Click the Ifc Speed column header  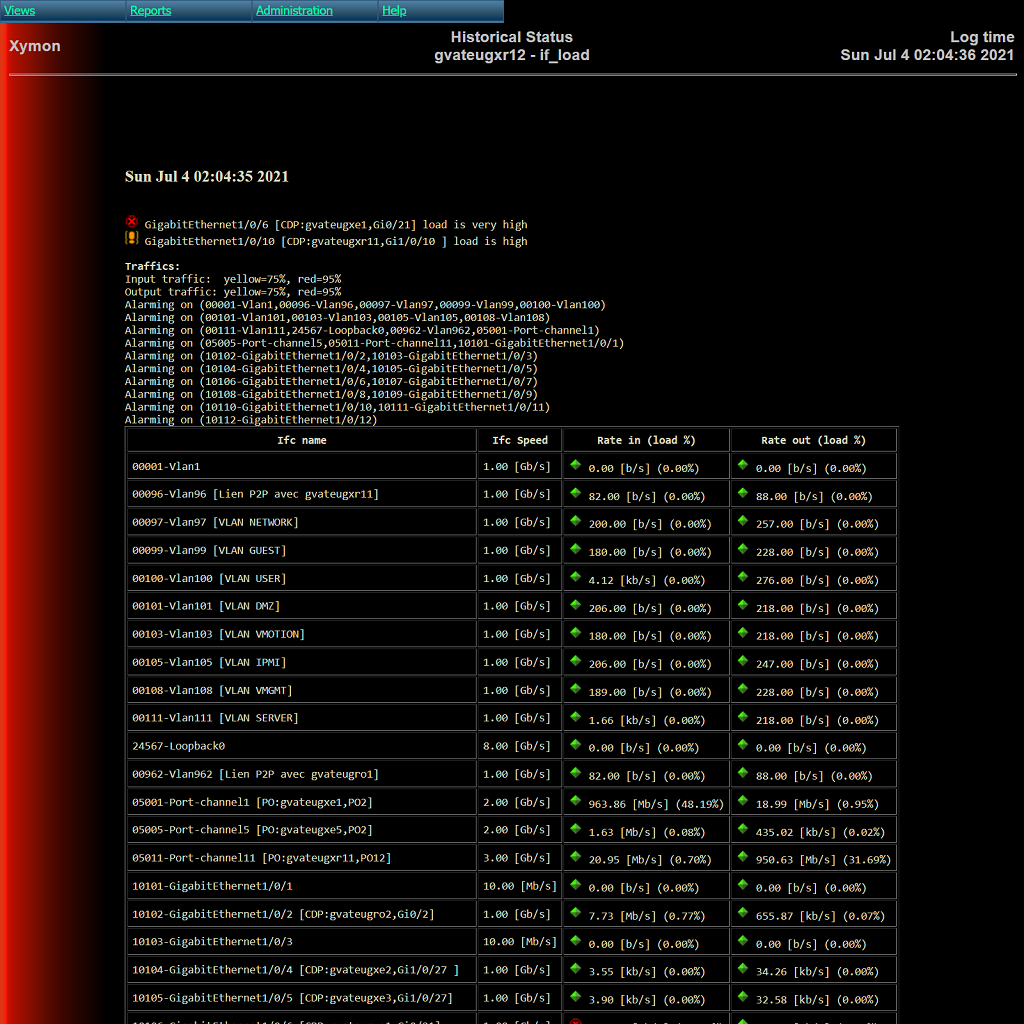(x=520, y=440)
